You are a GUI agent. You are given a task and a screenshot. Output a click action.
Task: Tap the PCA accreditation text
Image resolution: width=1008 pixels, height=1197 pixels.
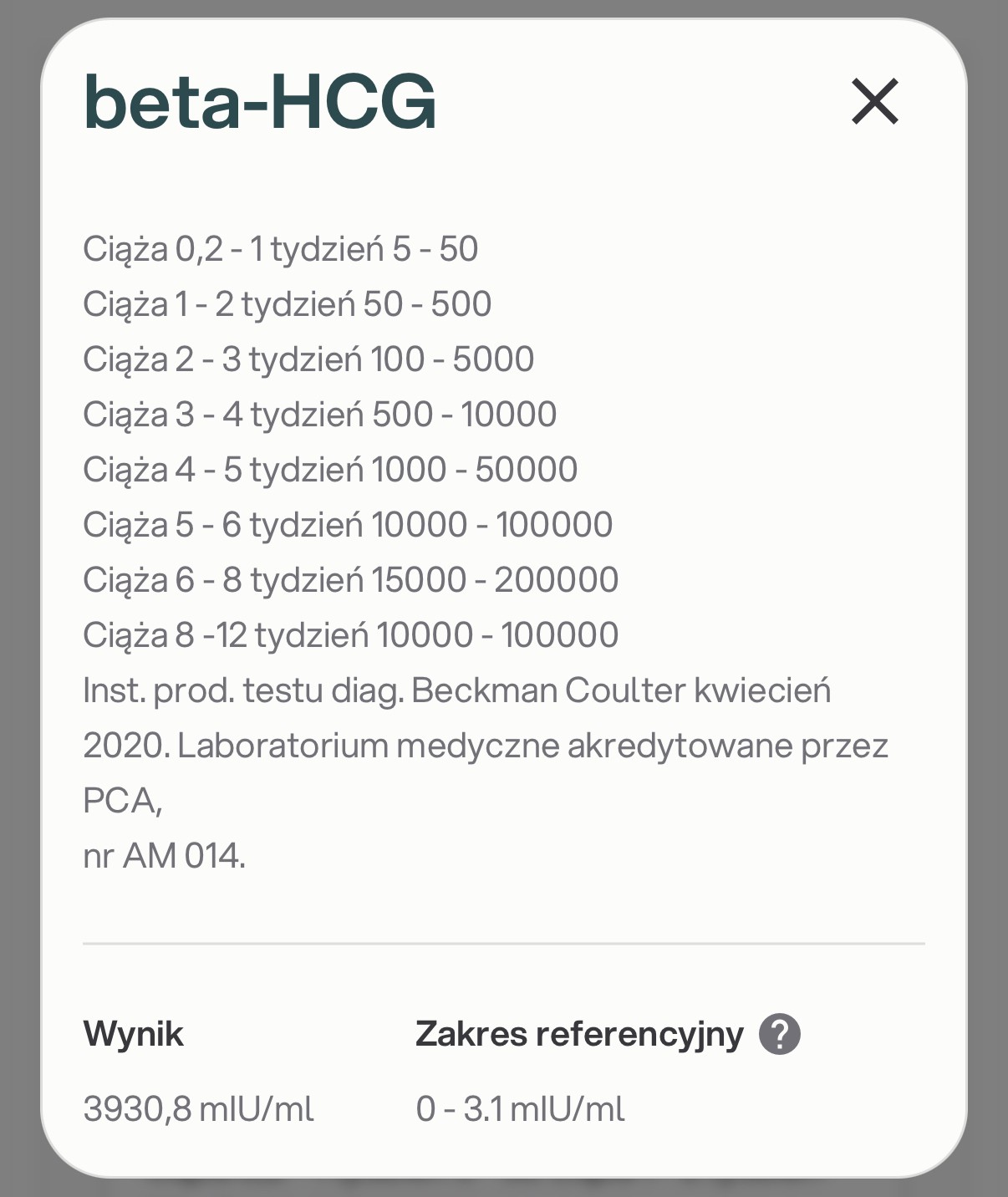tap(122, 801)
